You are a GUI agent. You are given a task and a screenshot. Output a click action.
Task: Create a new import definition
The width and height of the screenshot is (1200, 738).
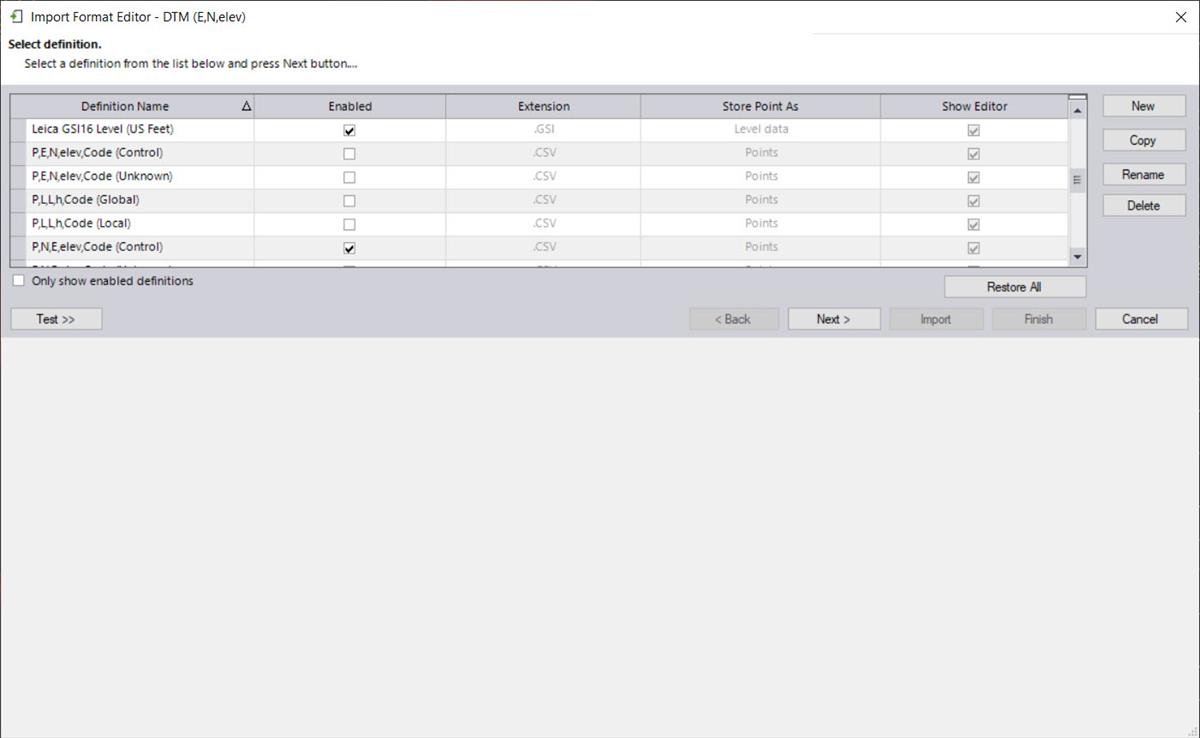(x=1142, y=105)
